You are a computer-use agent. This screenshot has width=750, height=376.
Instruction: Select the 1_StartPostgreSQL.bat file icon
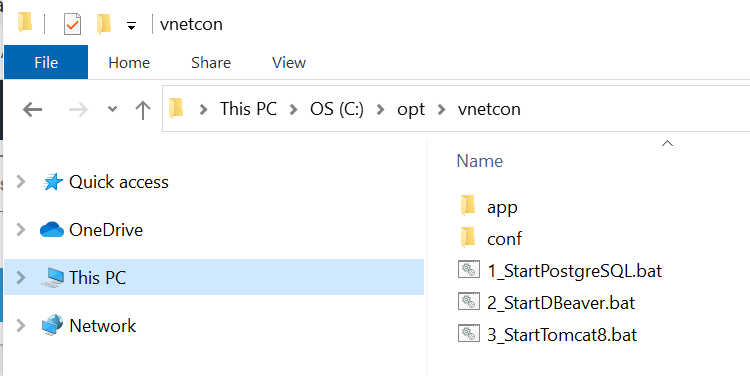tap(468, 270)
